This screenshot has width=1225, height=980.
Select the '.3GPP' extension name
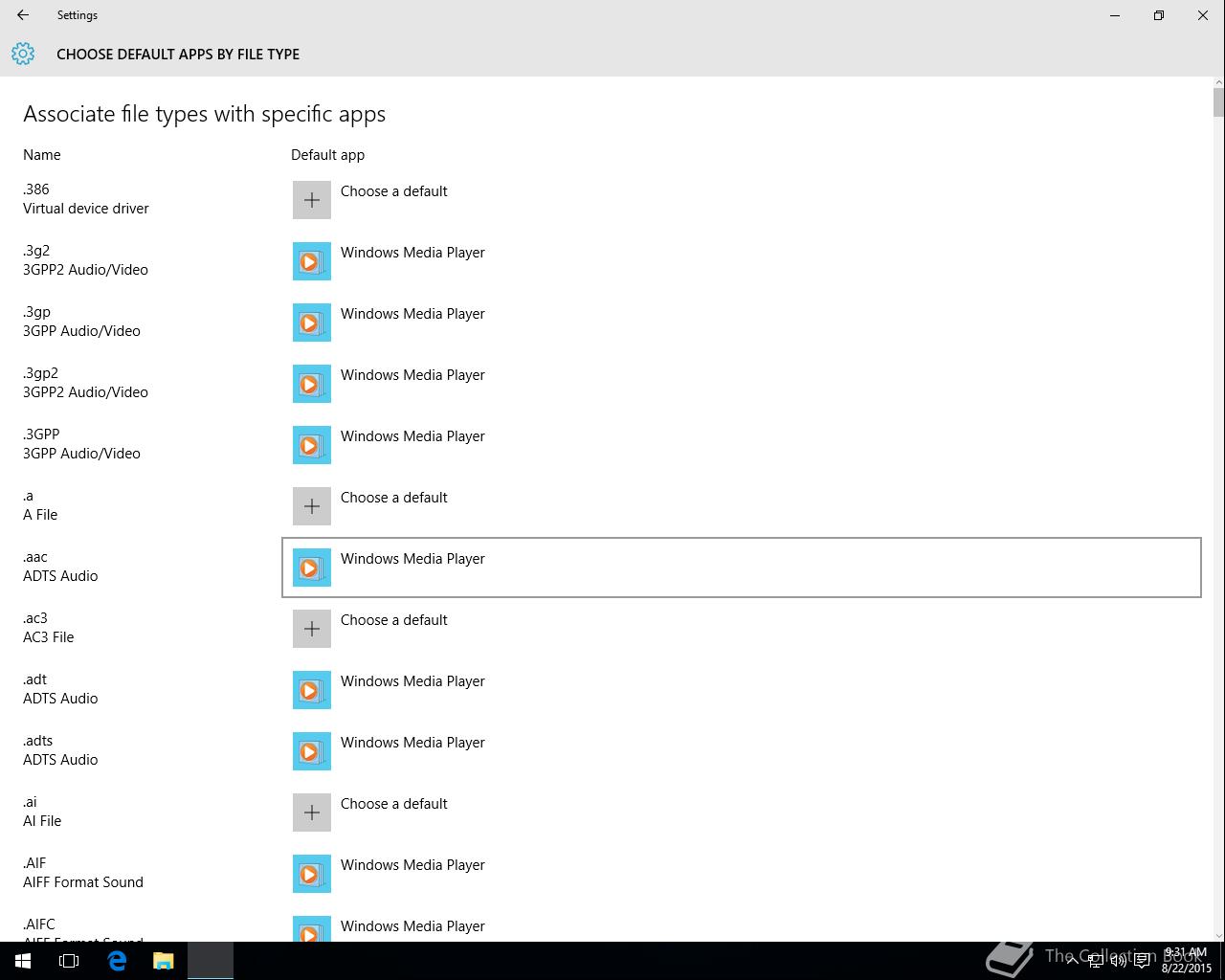tap(41, 434)
